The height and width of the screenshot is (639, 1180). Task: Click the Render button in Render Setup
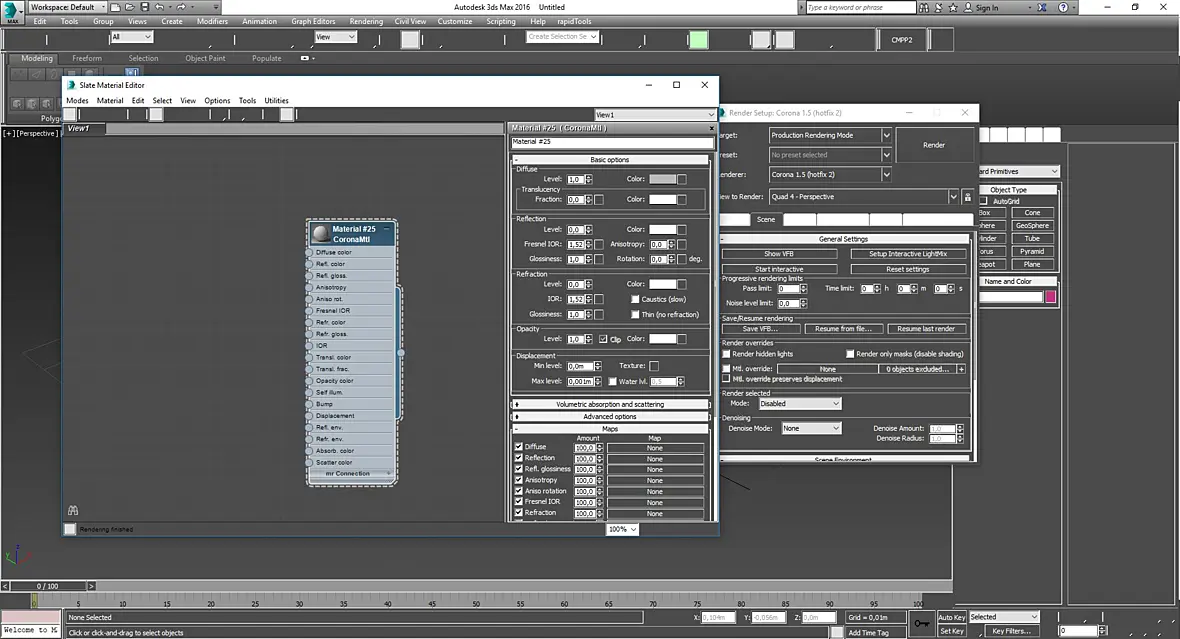coord(934,145)
